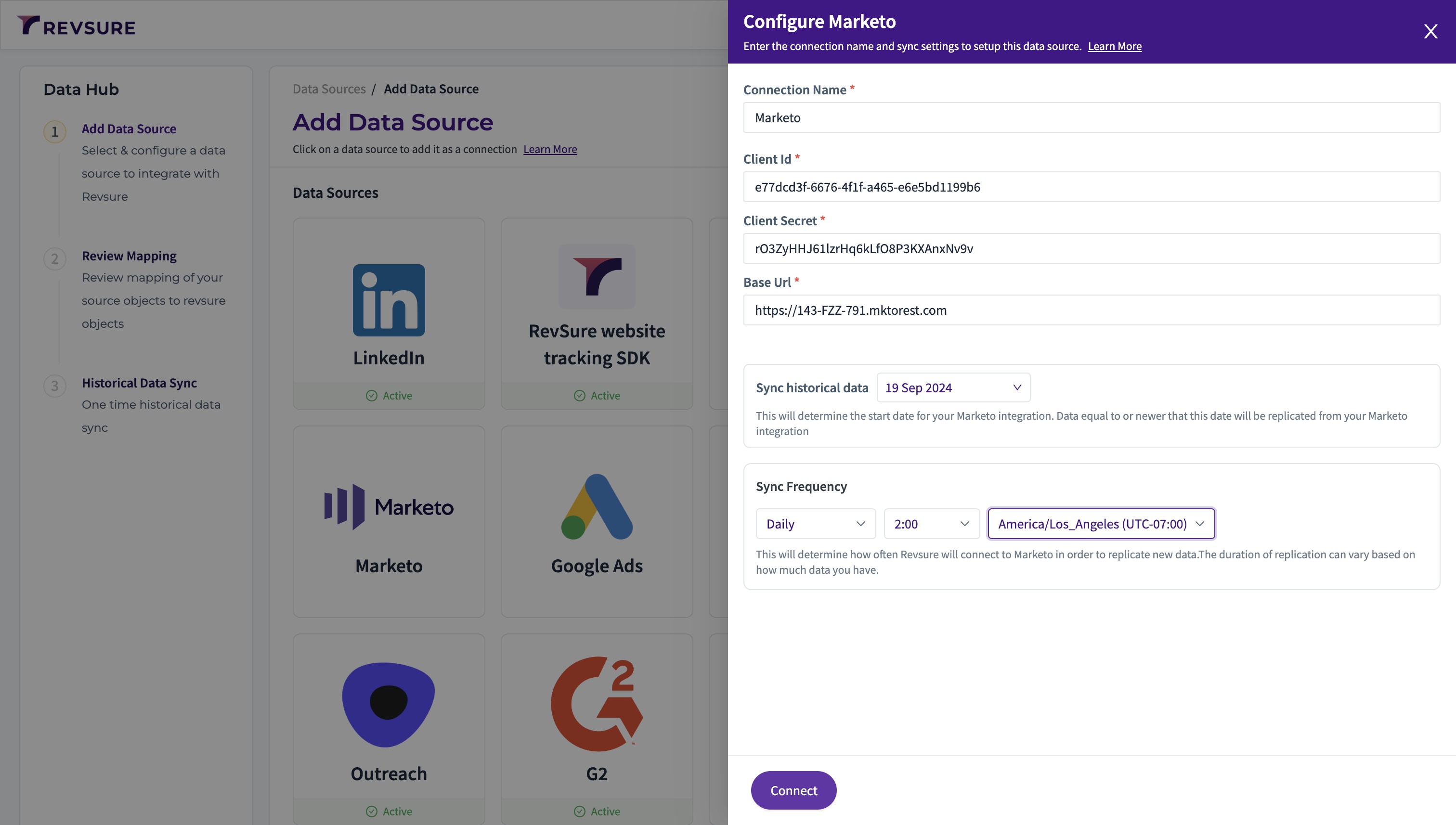Open the Google Ads data source icon

point(597,507)
